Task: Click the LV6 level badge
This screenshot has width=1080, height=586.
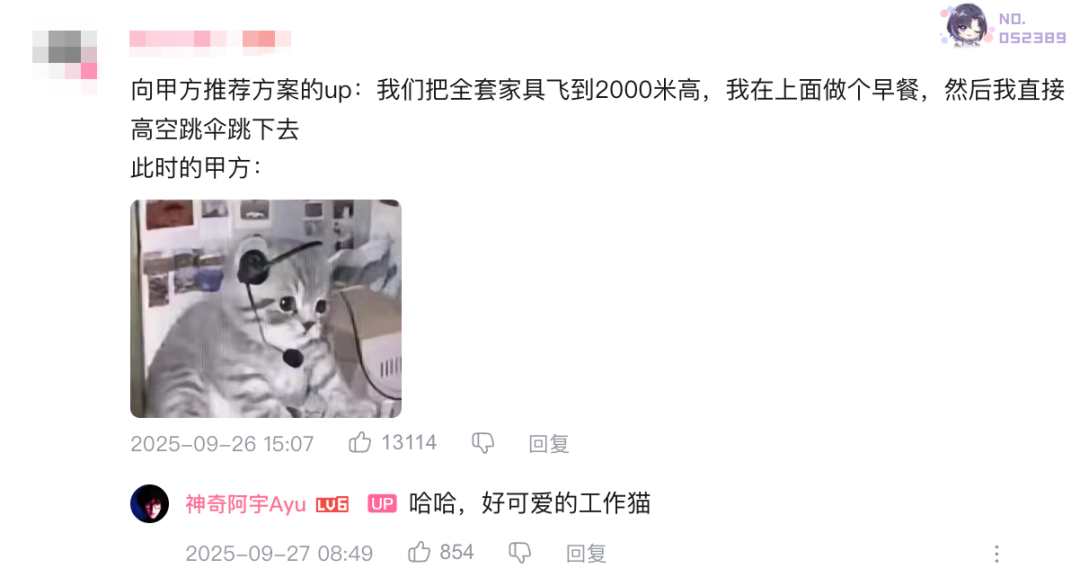Action: 332,505
